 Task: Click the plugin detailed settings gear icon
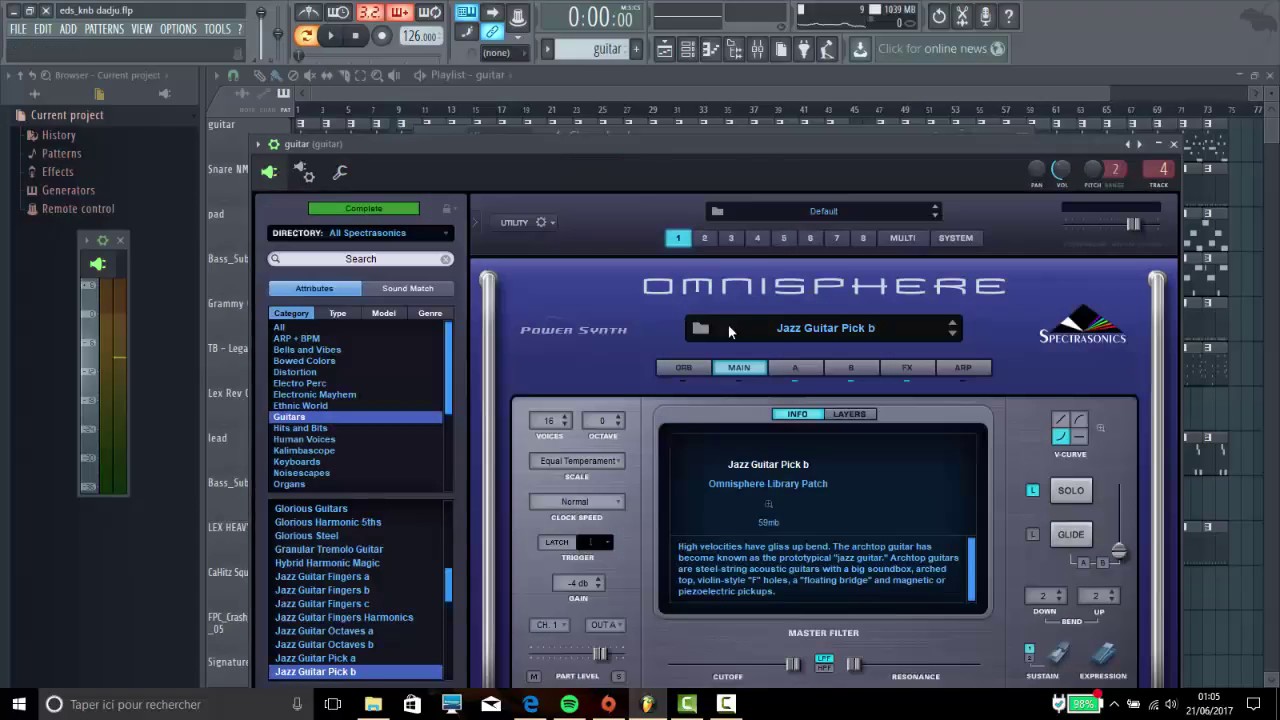point(305,172)
